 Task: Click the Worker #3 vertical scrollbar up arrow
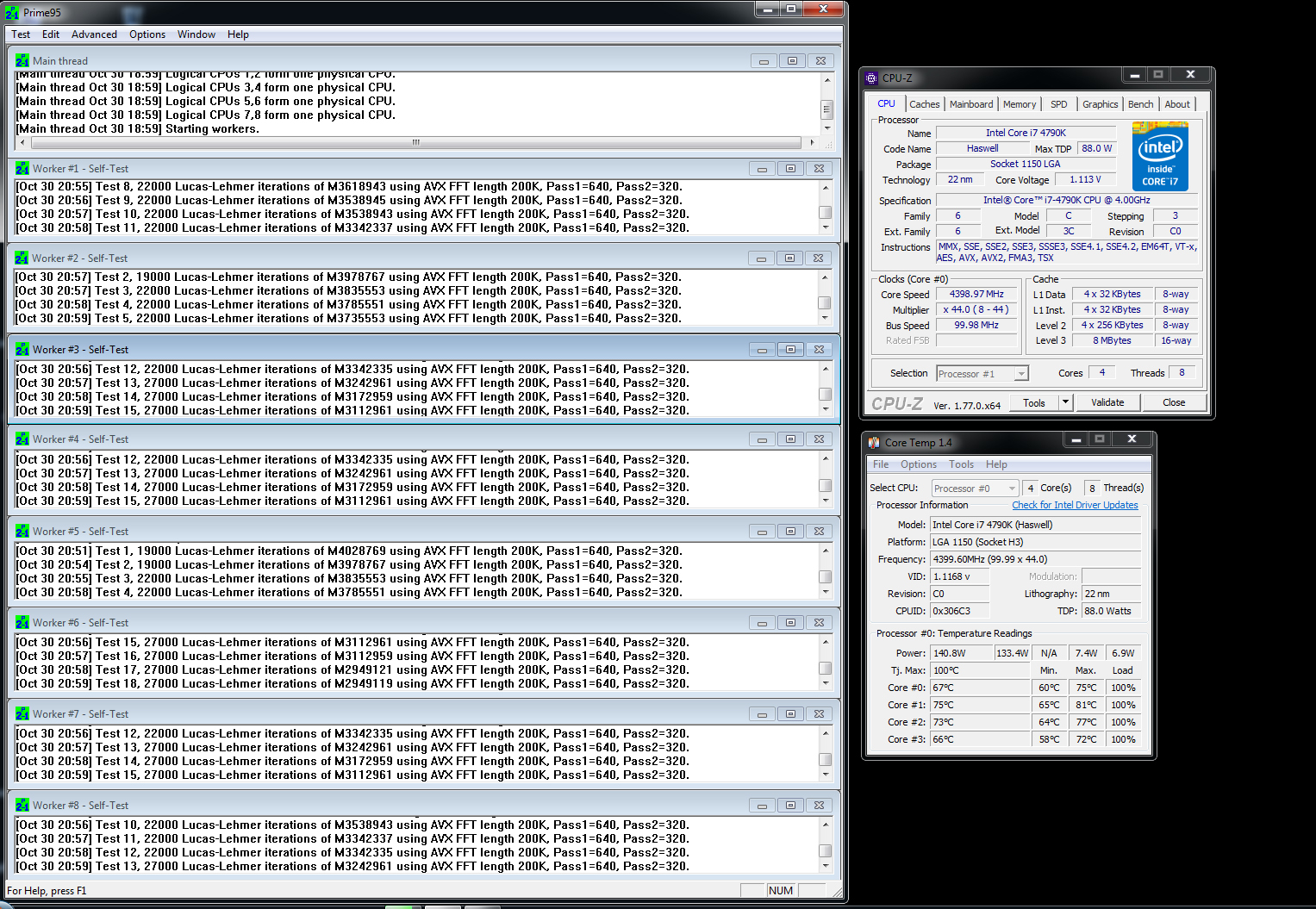(826, 369)
